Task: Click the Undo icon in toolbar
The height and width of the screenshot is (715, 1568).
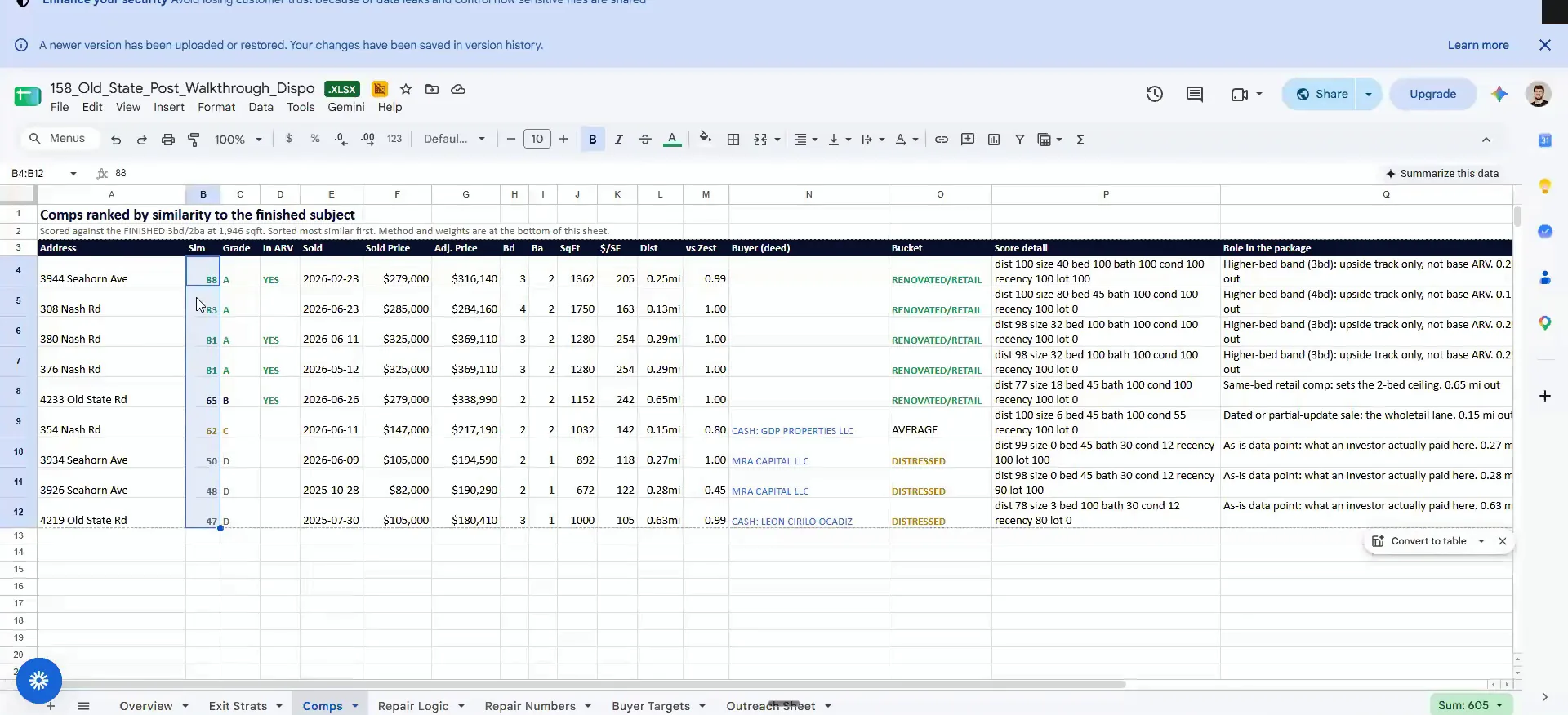Action: (116, 140)
